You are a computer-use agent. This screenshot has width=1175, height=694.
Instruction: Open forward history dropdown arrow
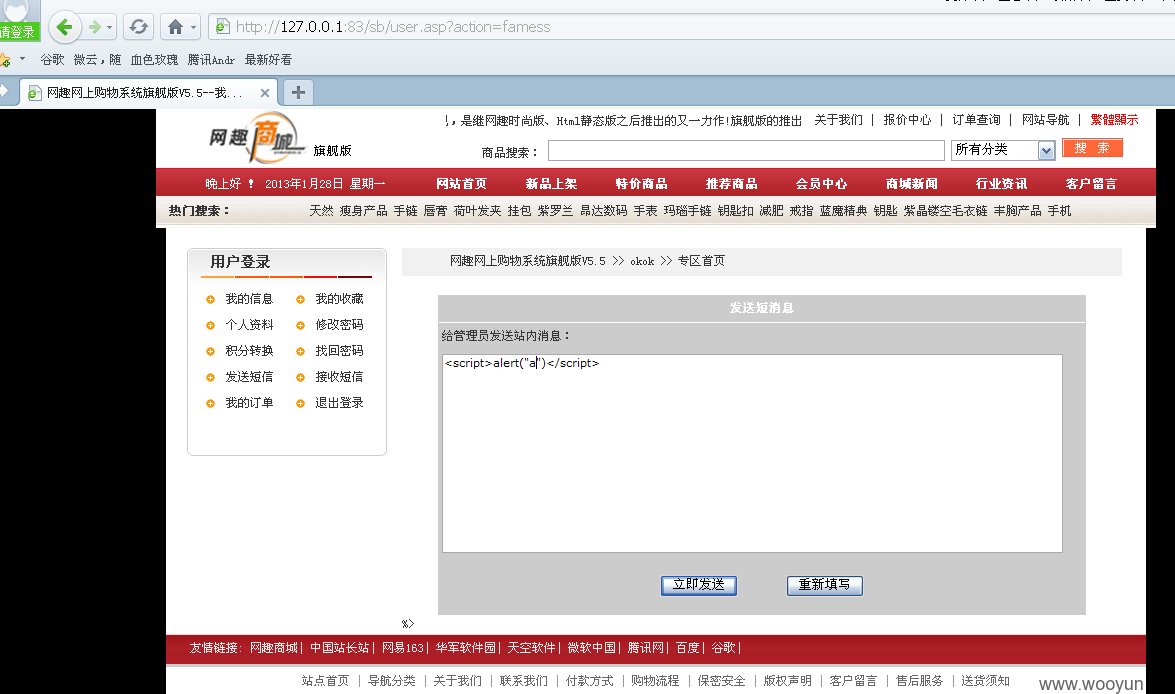[x=109, y=28]
